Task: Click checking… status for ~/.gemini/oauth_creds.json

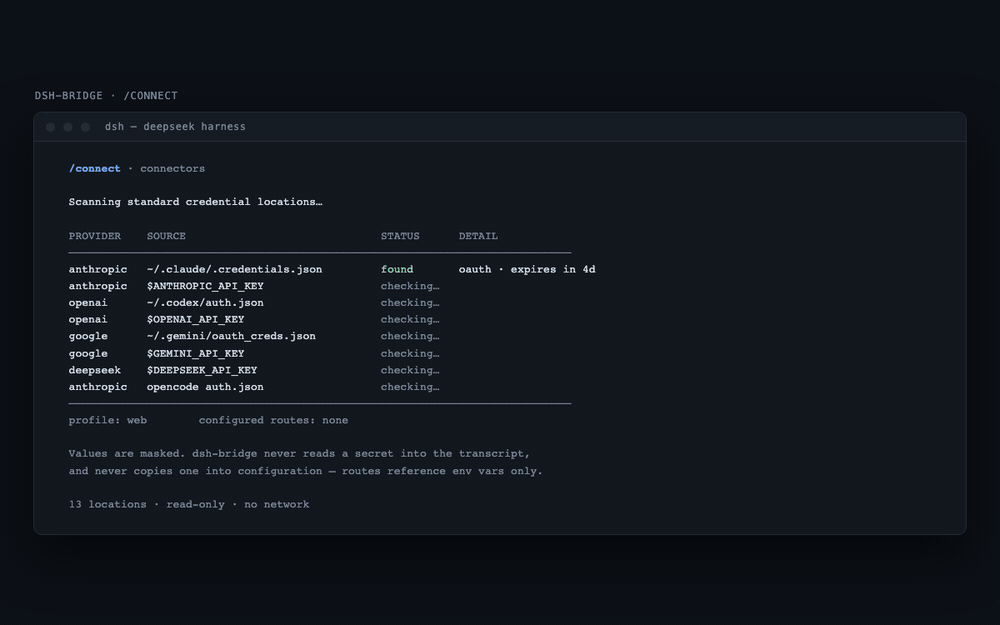Action: click(409, 335)
